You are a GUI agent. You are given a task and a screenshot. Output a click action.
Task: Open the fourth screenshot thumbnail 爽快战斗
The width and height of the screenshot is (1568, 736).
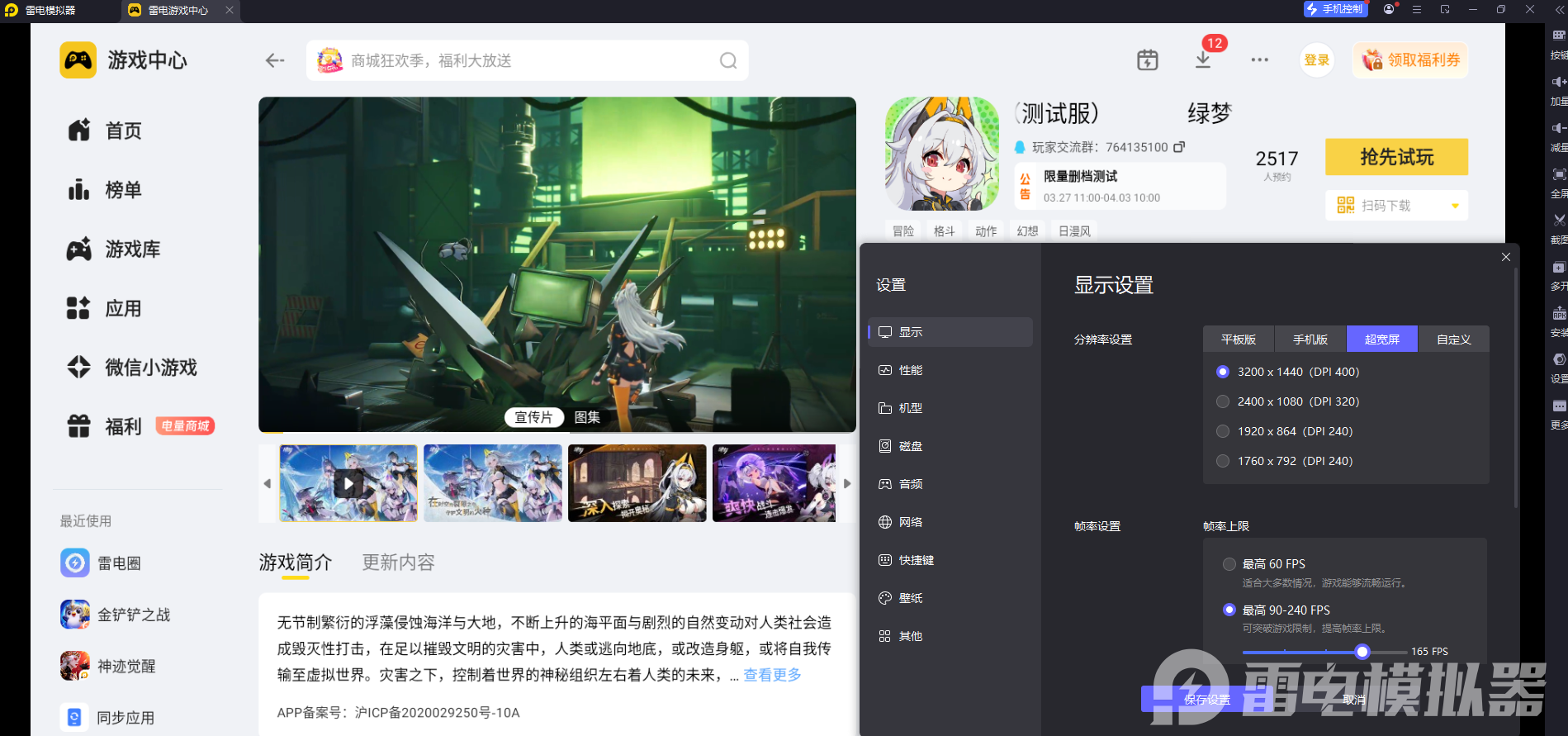click(775, 483)
